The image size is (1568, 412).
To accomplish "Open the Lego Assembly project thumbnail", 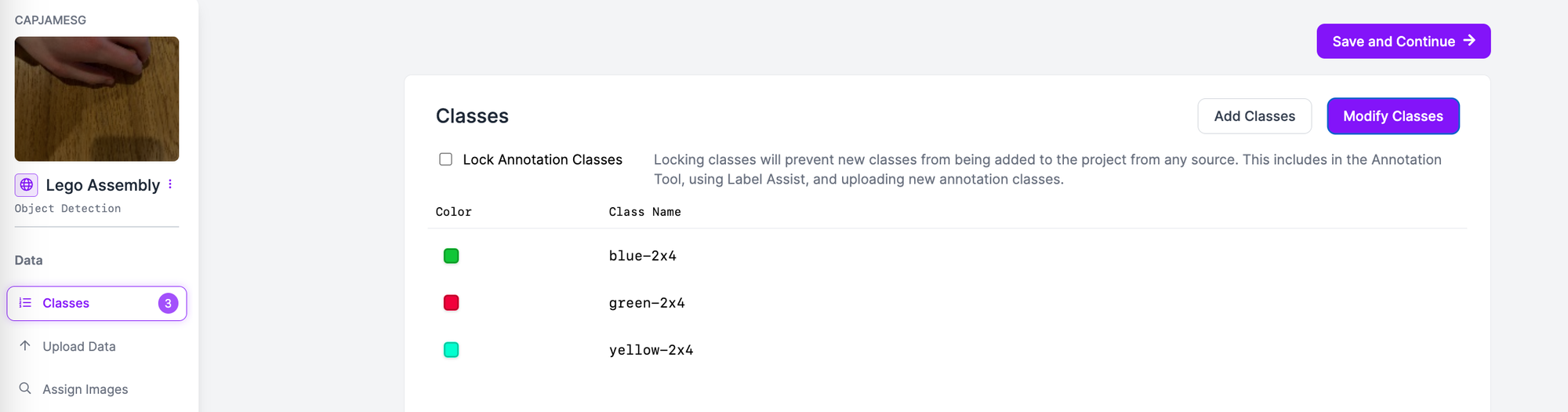I will pos(96,99).
